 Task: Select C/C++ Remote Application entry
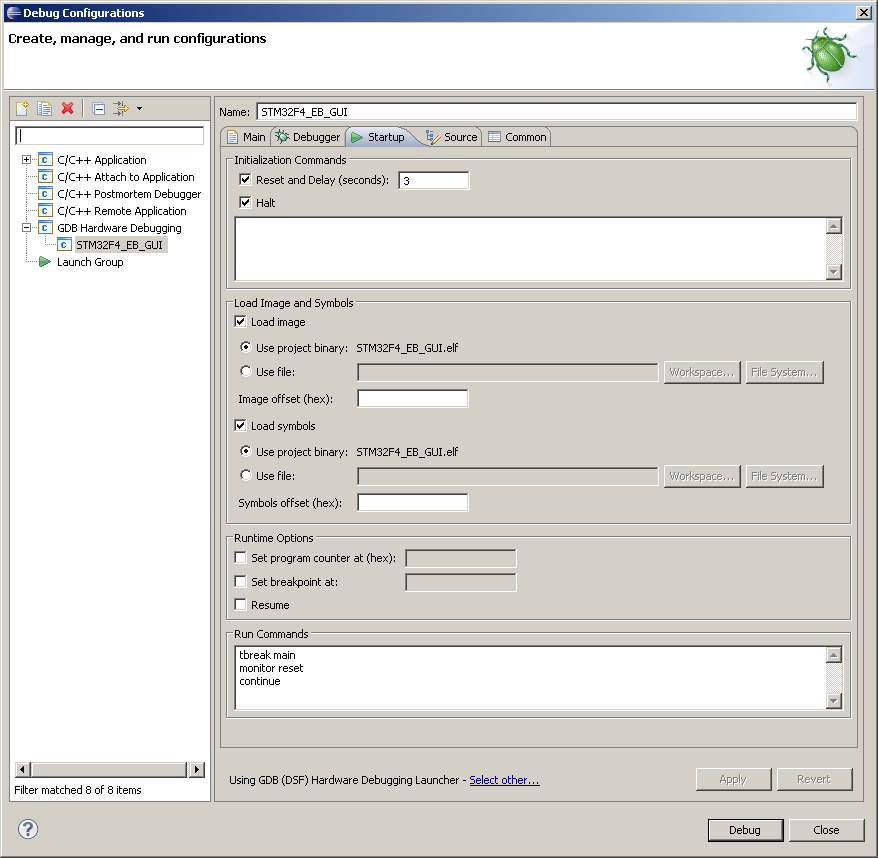pos(122,211)
